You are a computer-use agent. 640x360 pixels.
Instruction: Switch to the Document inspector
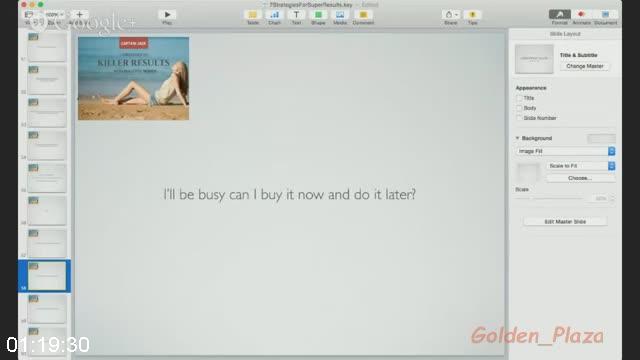point(605,15)
